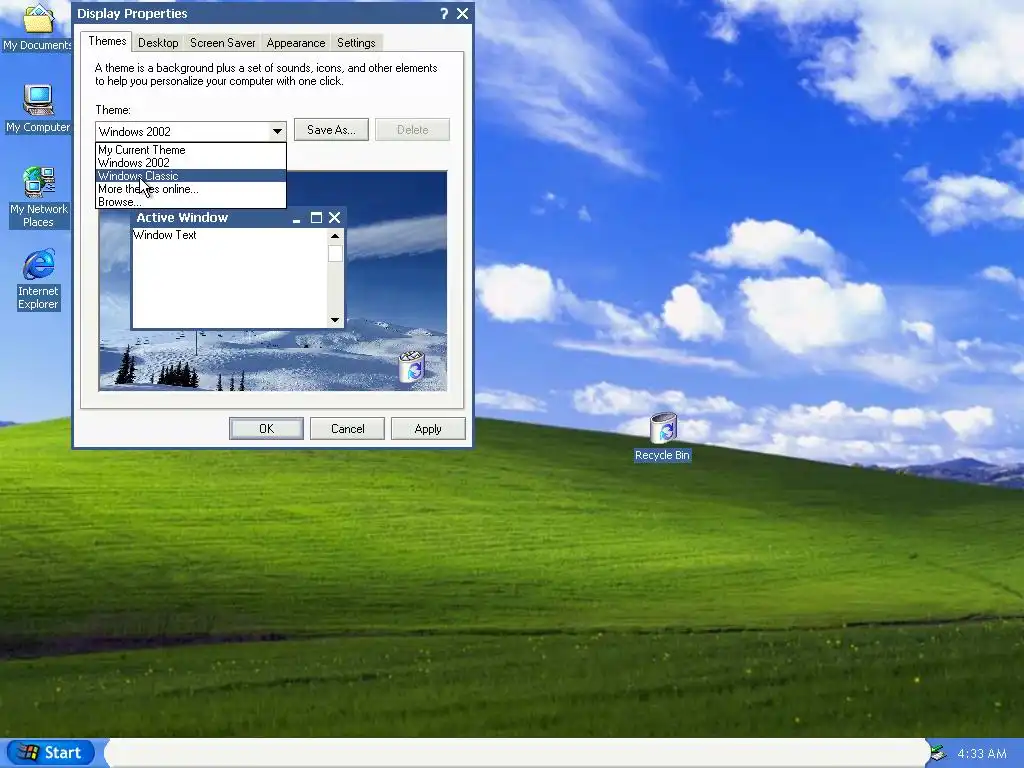Switch to the Themes tab
The width and height of the screenshot is (1024, 768).
[x=107, y=41]
